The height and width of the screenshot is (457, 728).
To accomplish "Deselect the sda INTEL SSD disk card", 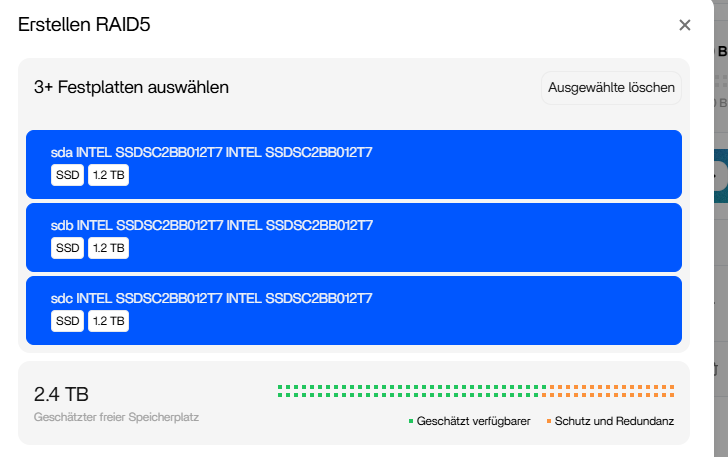I will tap(354, 164).
